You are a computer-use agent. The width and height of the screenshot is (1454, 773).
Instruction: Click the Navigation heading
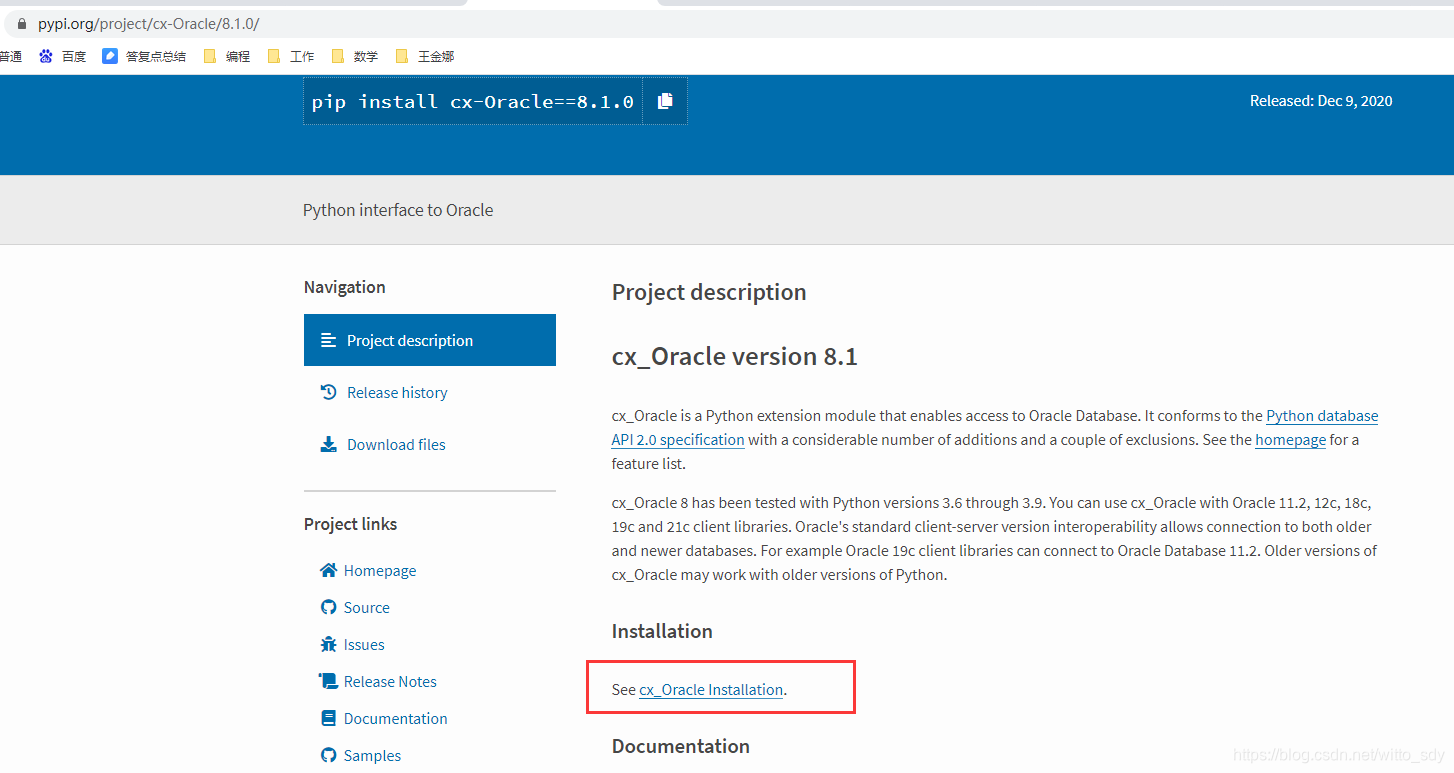pos(344,287)
